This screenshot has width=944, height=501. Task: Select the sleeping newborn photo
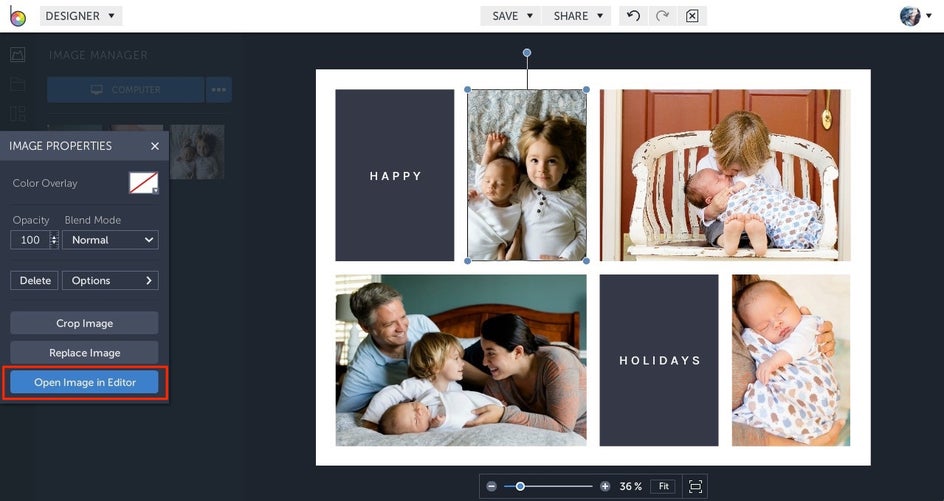pyautogui.click(x=791, y=360)
